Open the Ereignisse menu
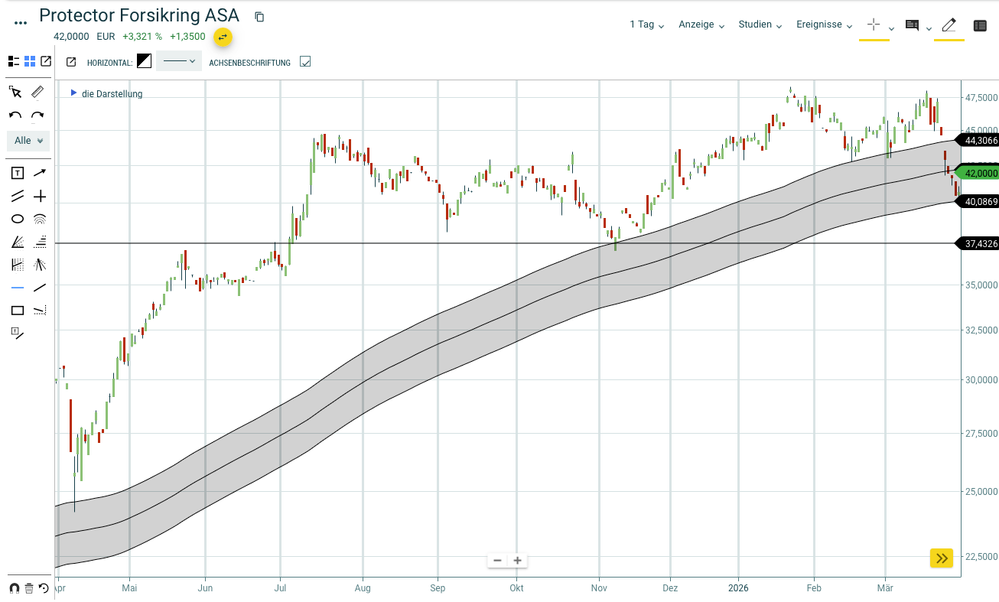999x602 pixels. pos(824,24)
